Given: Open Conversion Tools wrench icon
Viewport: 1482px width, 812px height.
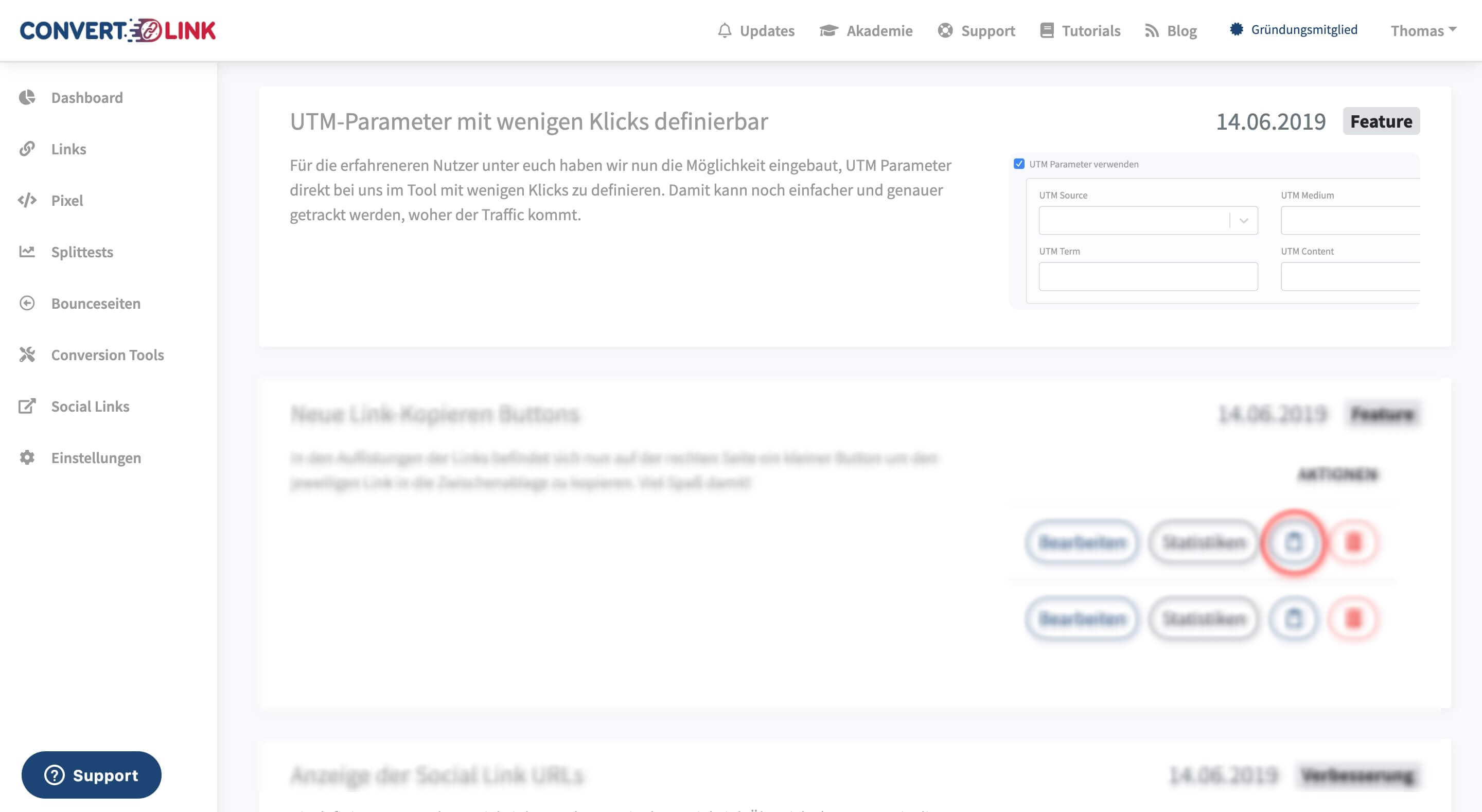Looking at the screenshot, I should (27, 355).
